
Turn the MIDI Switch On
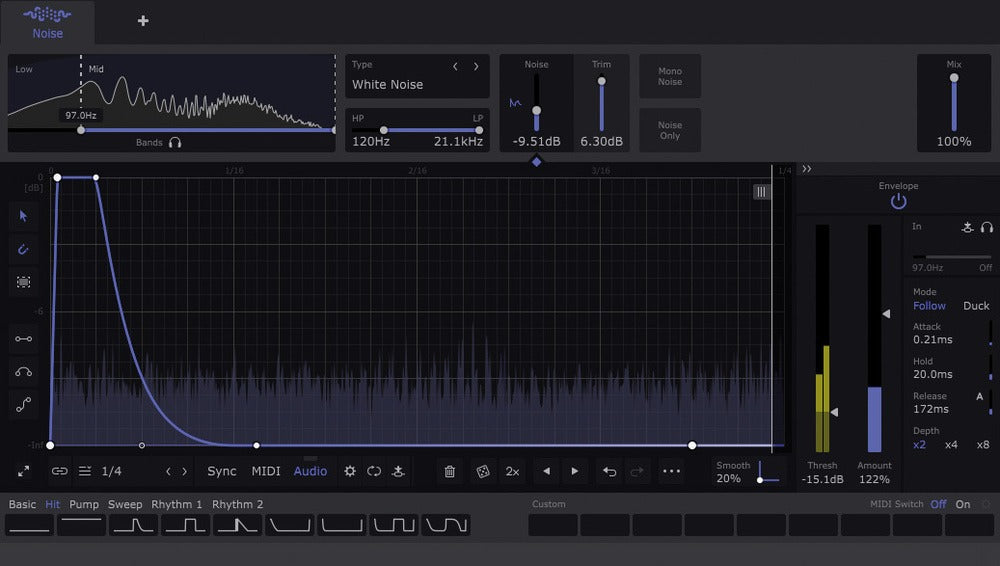pos(962,504)
